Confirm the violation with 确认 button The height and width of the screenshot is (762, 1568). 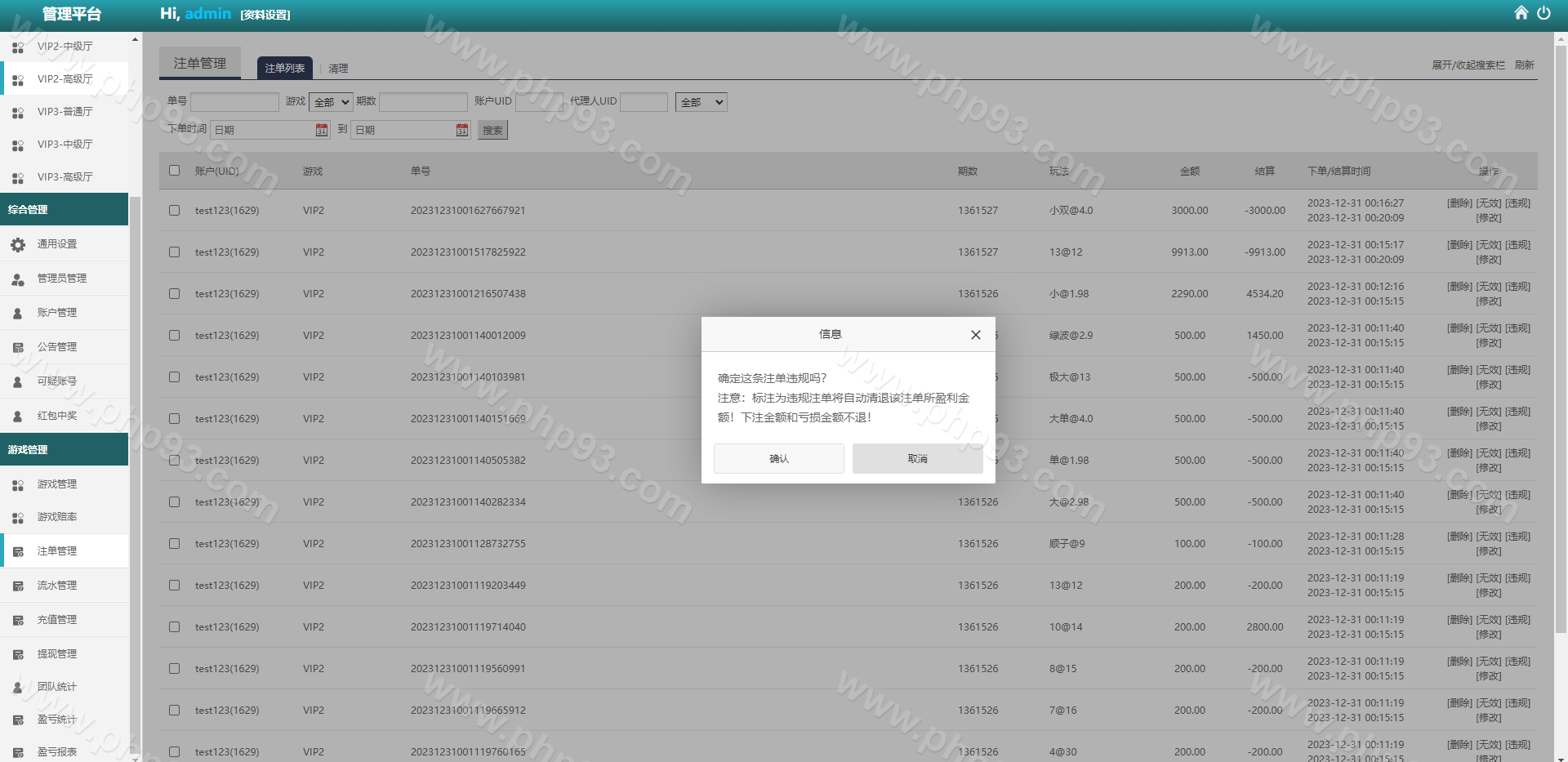[778, 459]
